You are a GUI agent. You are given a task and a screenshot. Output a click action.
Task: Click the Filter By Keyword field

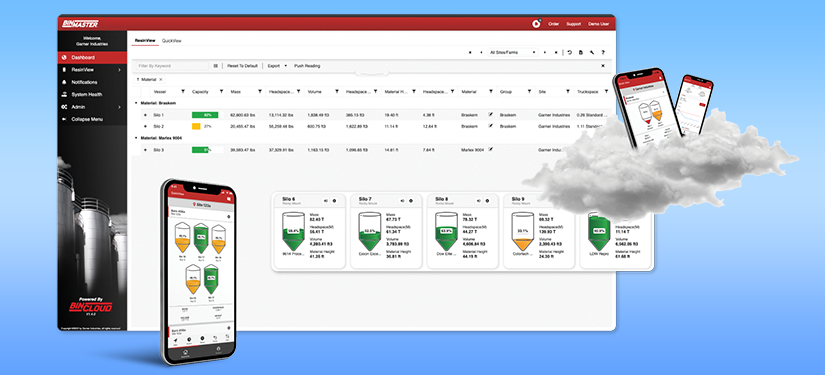pos(172,66)
